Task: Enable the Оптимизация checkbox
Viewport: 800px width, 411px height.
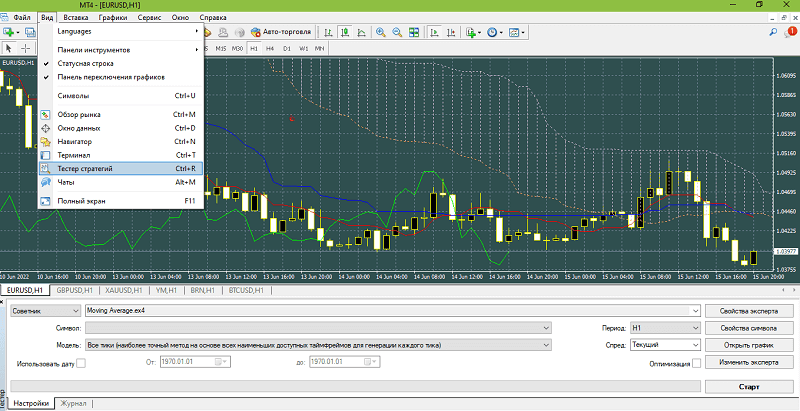Action: 696,363
